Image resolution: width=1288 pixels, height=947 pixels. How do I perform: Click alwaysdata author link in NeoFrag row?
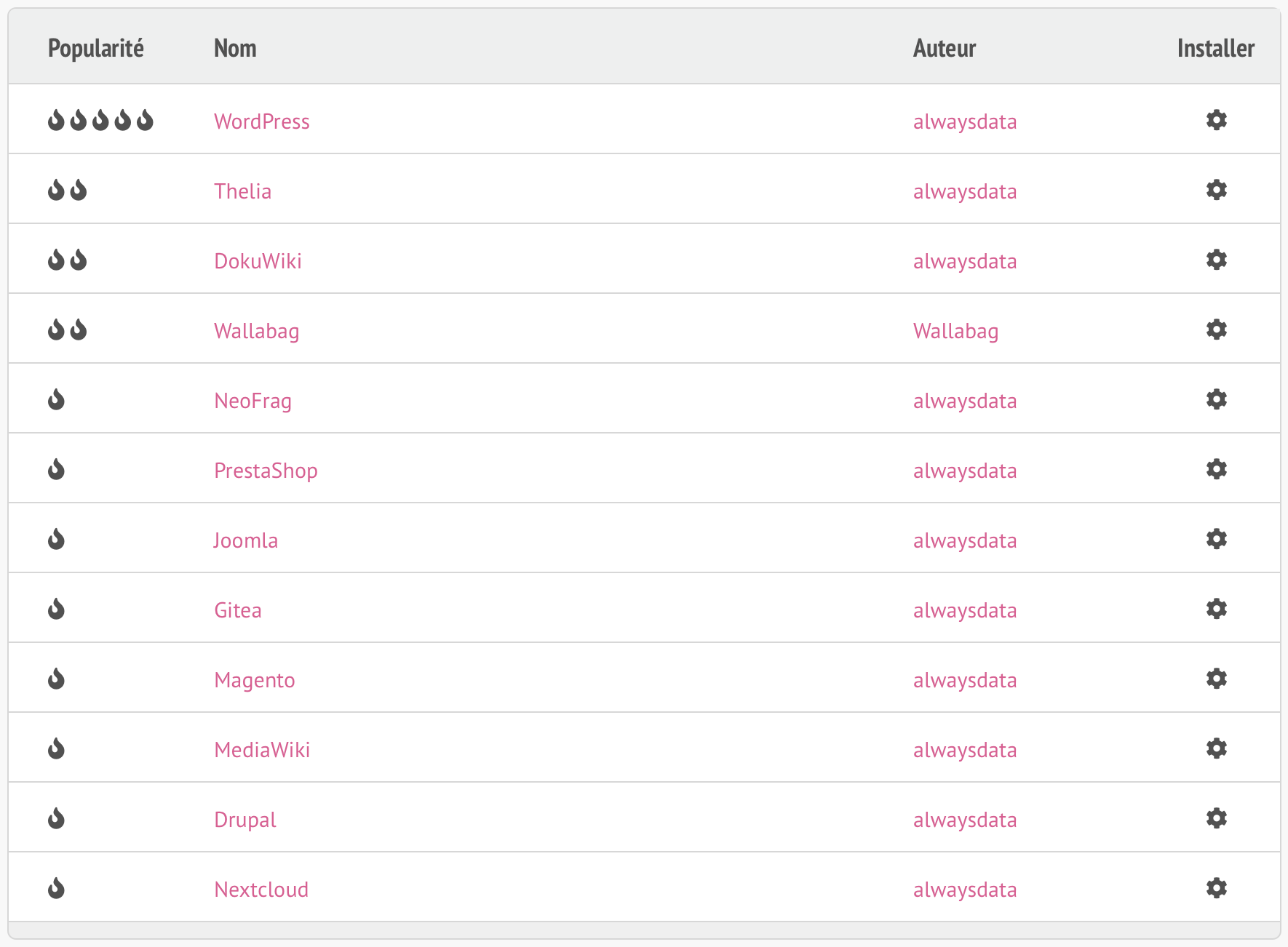click(x=965, y=401)
